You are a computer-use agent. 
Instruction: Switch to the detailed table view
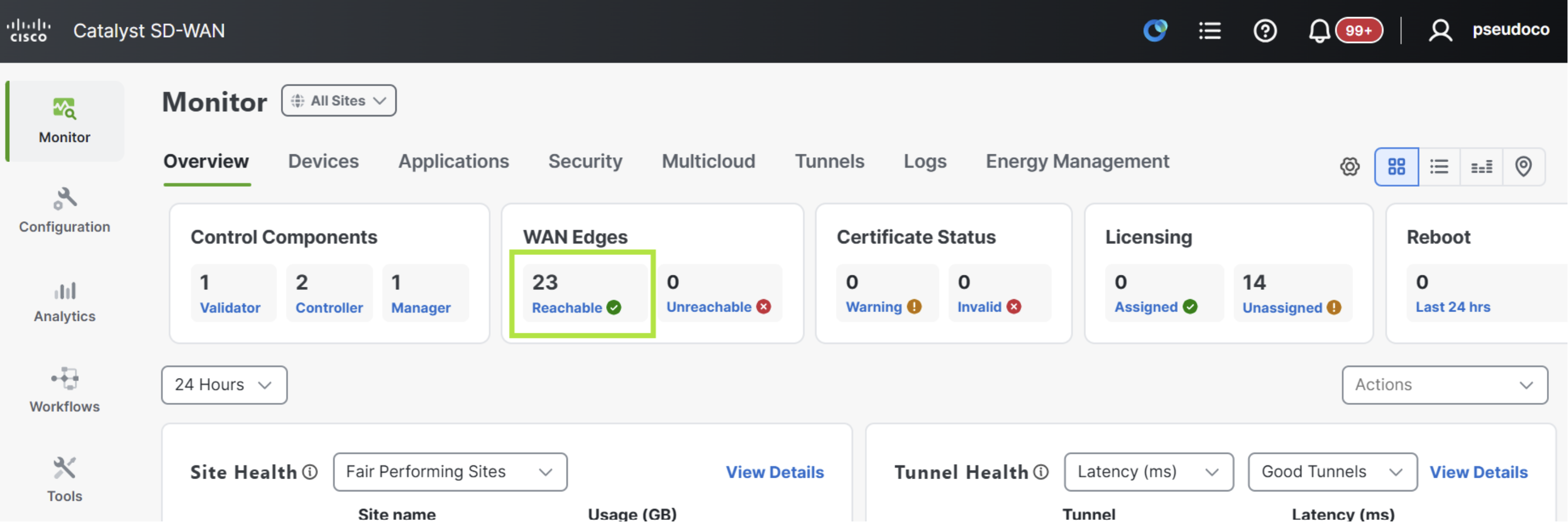pyautogui.click(x=1481, y=166)
